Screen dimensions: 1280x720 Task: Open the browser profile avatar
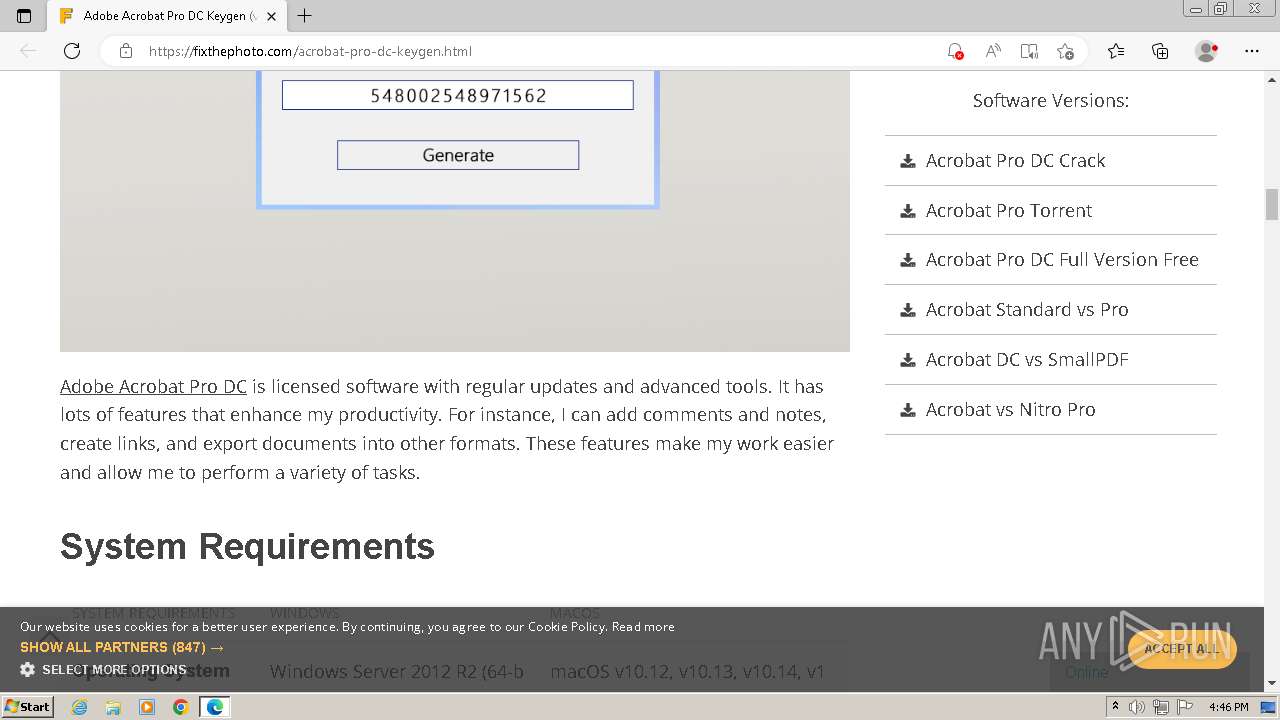pos(1207,51)
